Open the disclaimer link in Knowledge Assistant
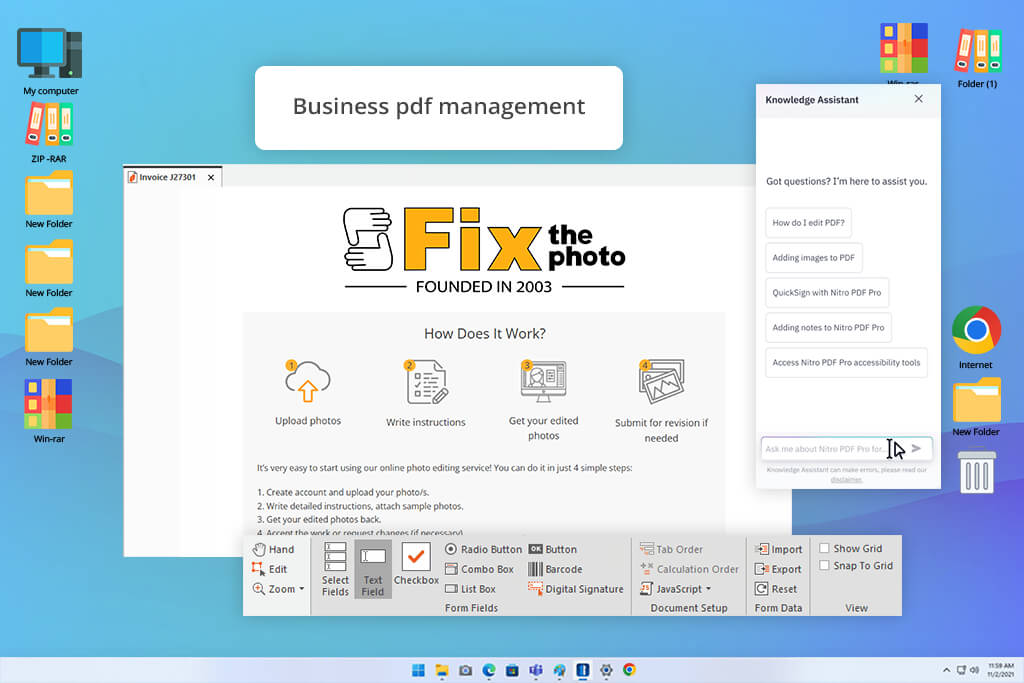This screenshot has height=683, width=1024. coord(846,479)
